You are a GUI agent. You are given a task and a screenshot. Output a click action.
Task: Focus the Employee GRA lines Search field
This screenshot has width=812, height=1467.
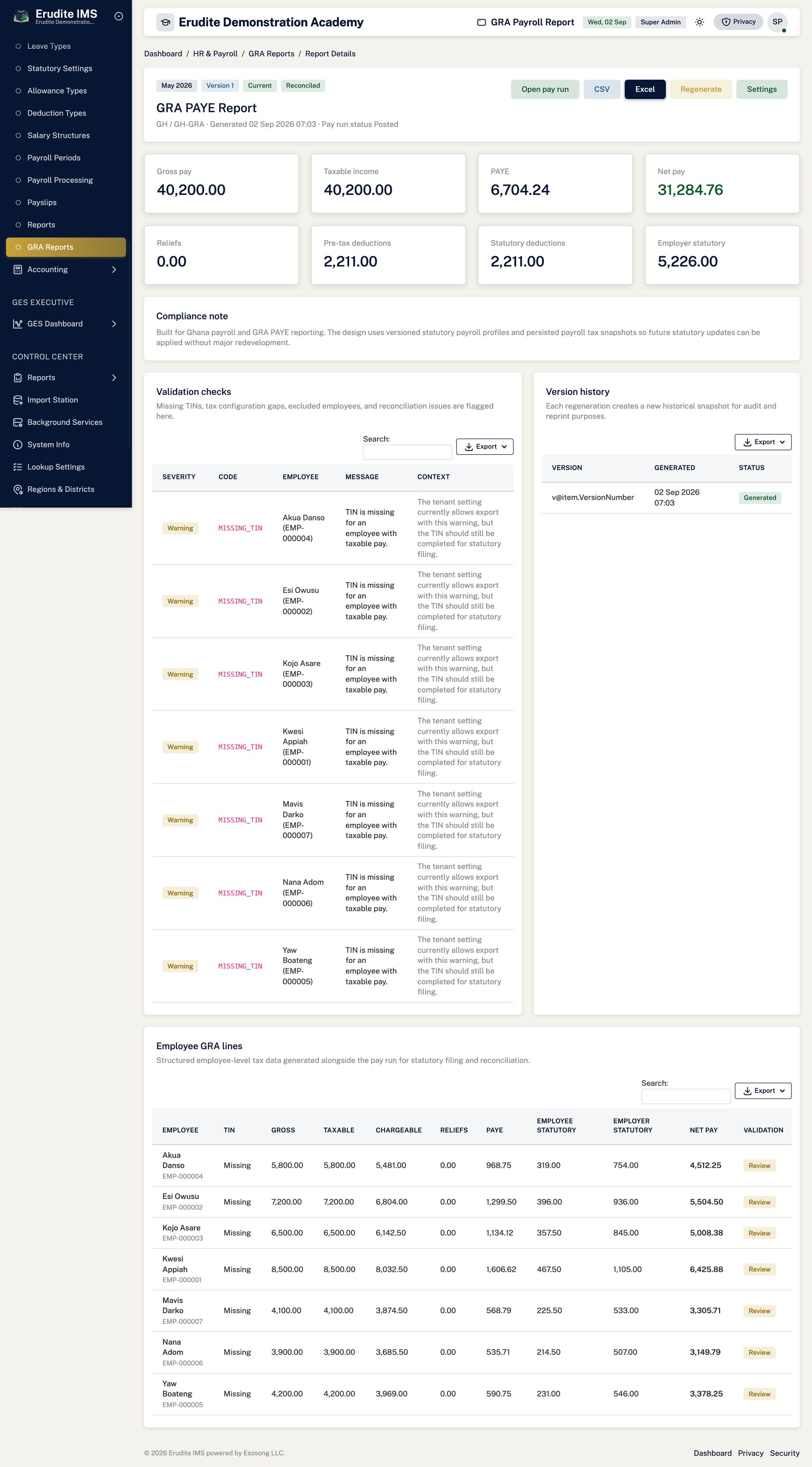pyautogui.click(x=686, y=1096)
